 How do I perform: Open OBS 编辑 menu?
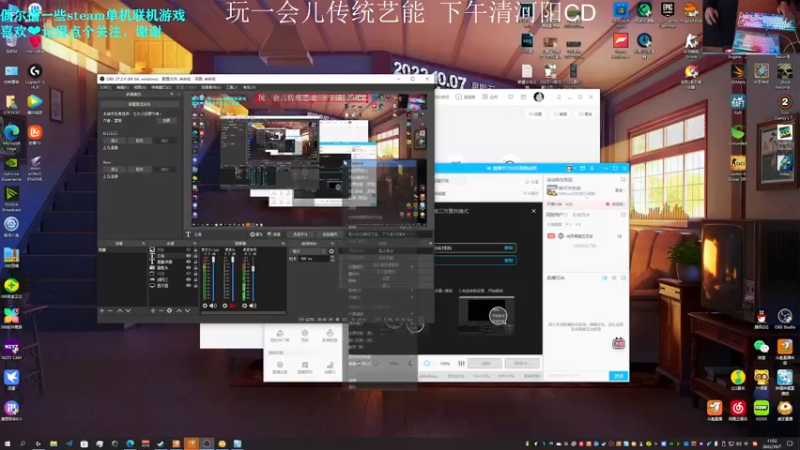click(122, 87)
